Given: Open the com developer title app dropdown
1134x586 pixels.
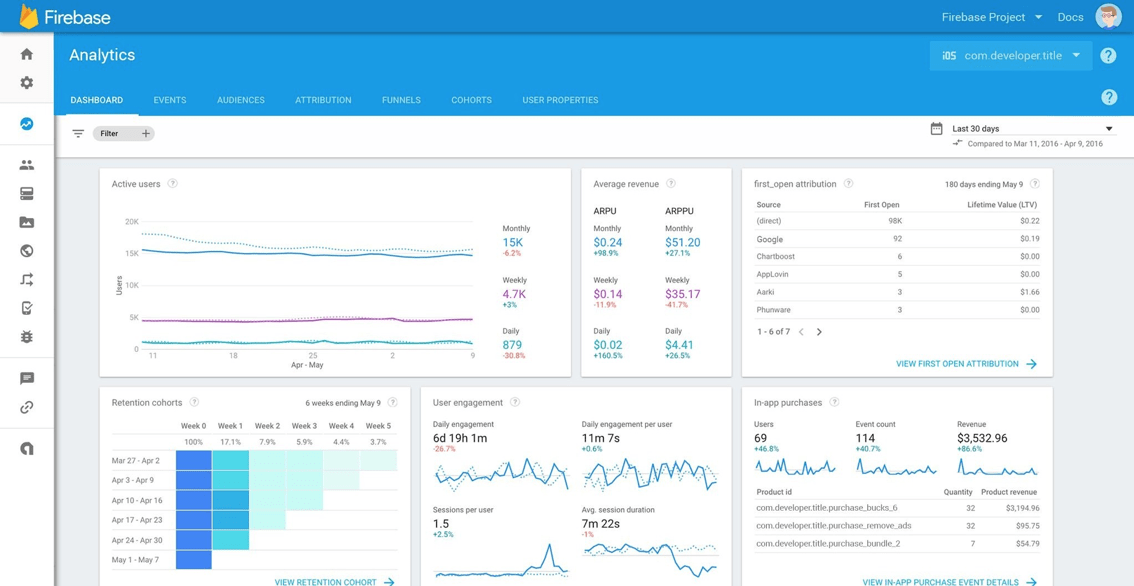Looking at the screenshot, I should tap(1010, 56).
